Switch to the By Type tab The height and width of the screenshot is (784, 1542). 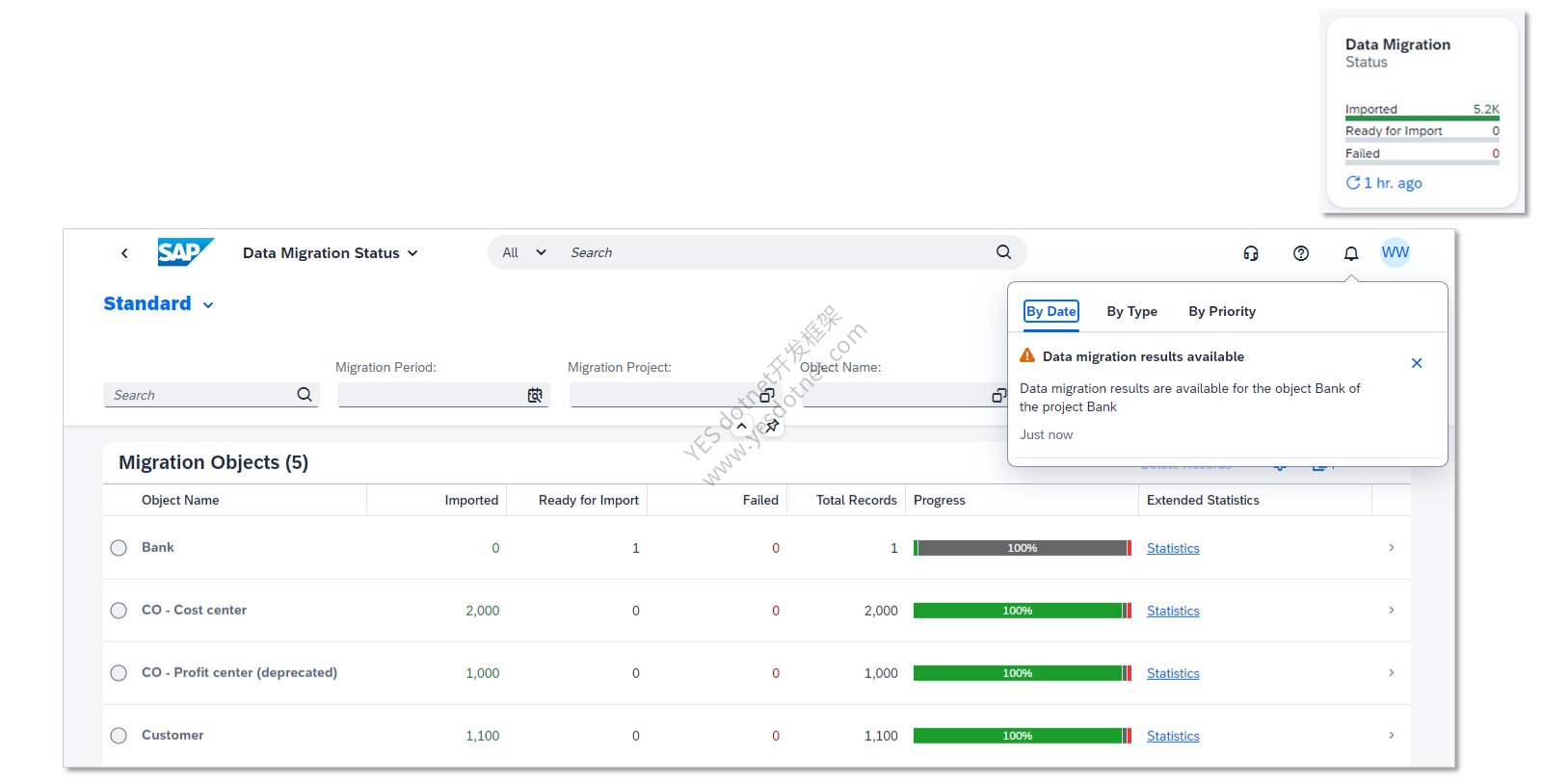1131,311
